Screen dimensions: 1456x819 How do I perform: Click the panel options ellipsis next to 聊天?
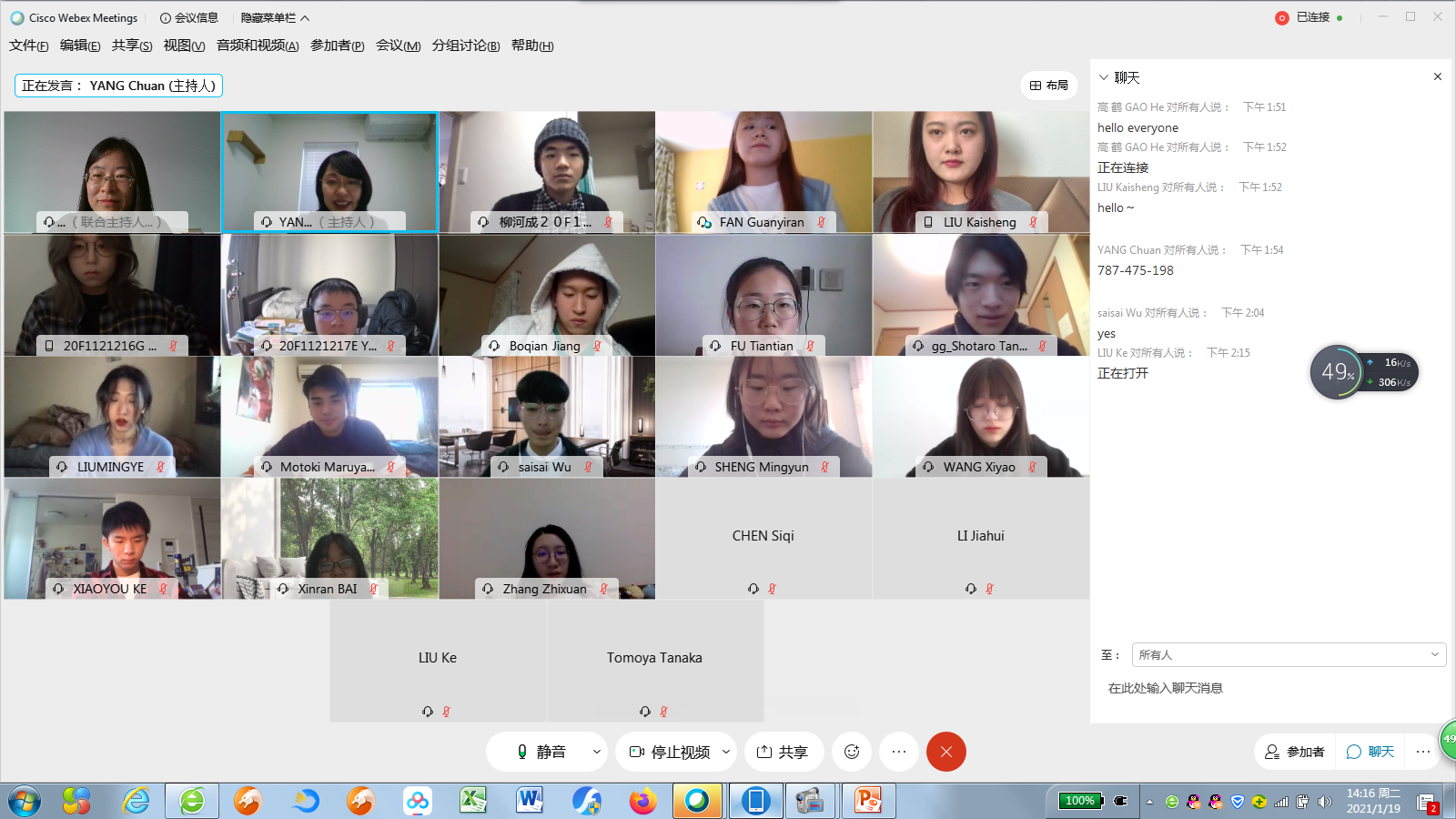coord(1423,752)
